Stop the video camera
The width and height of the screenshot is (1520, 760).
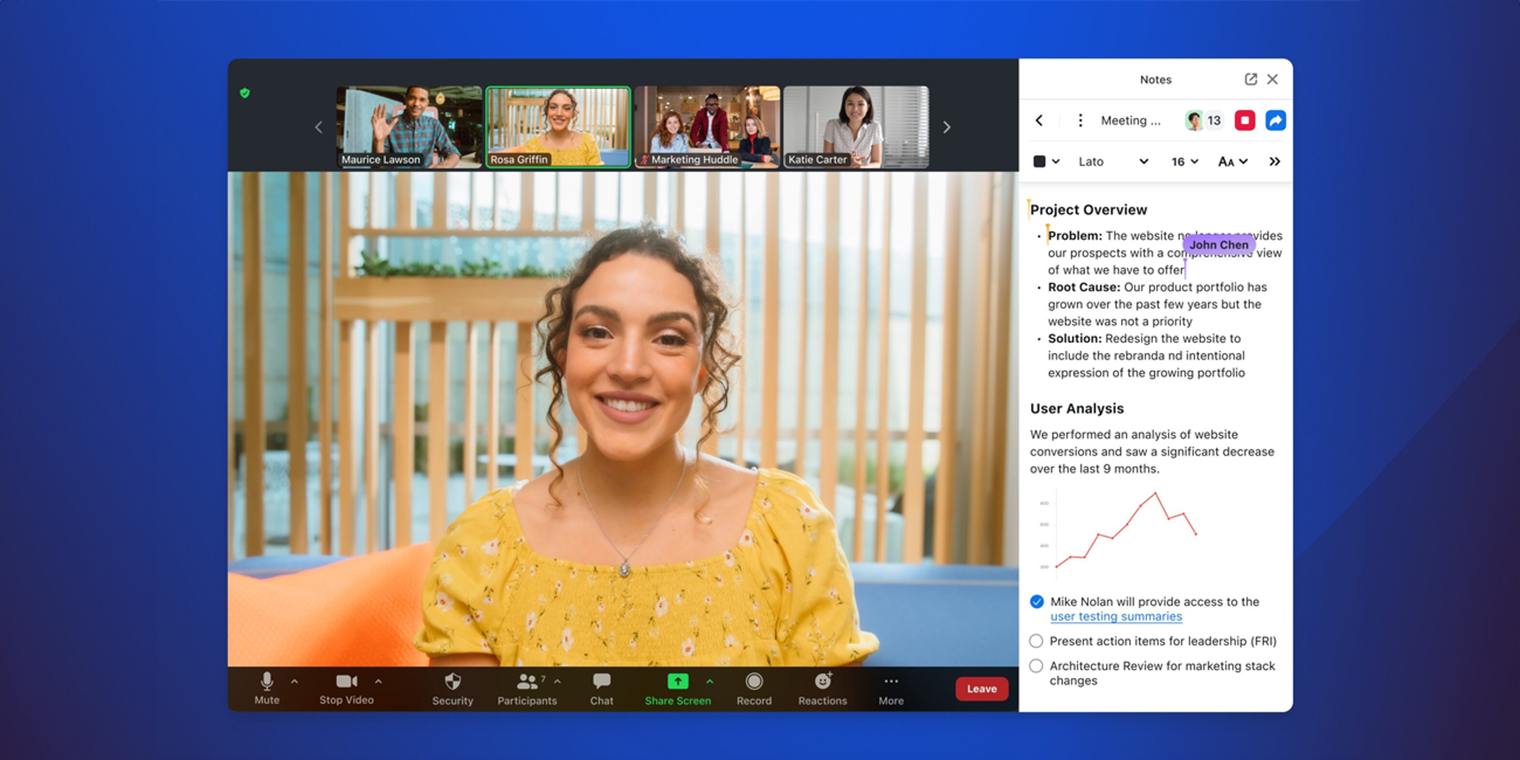coord(345,688)
